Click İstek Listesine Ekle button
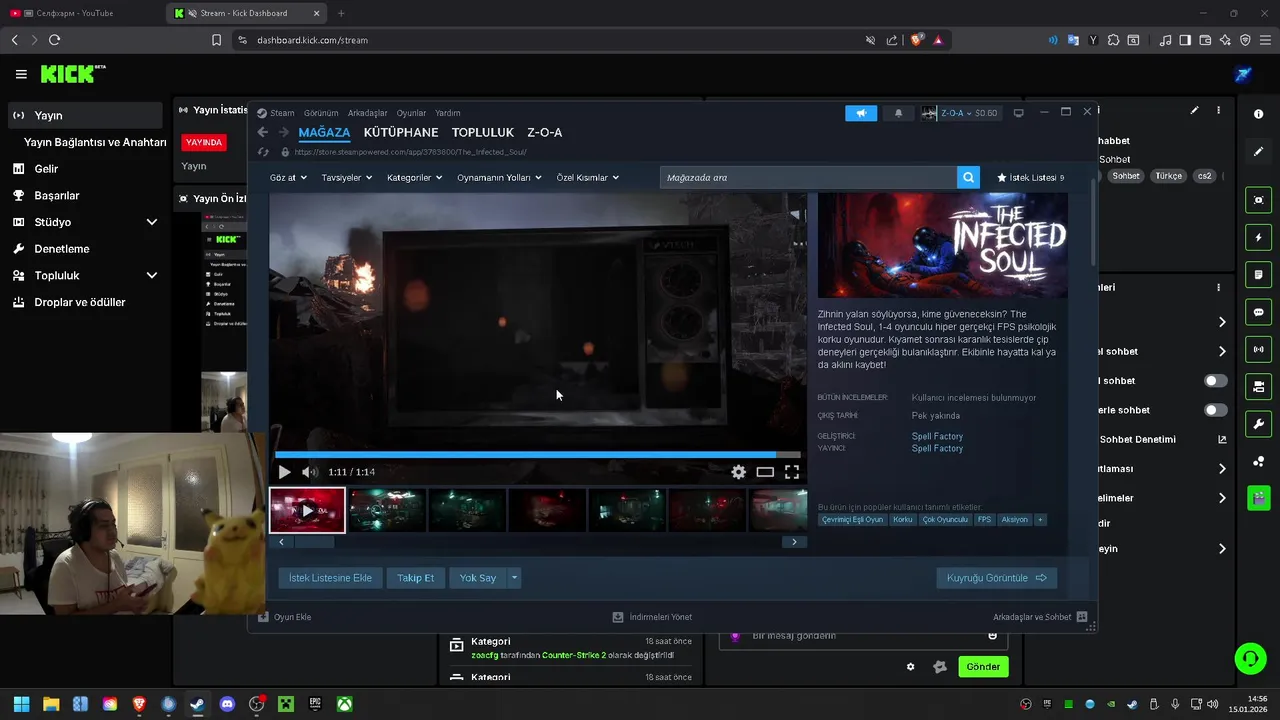The height and width of the screenshot is (720, 1280). point(330,578)
